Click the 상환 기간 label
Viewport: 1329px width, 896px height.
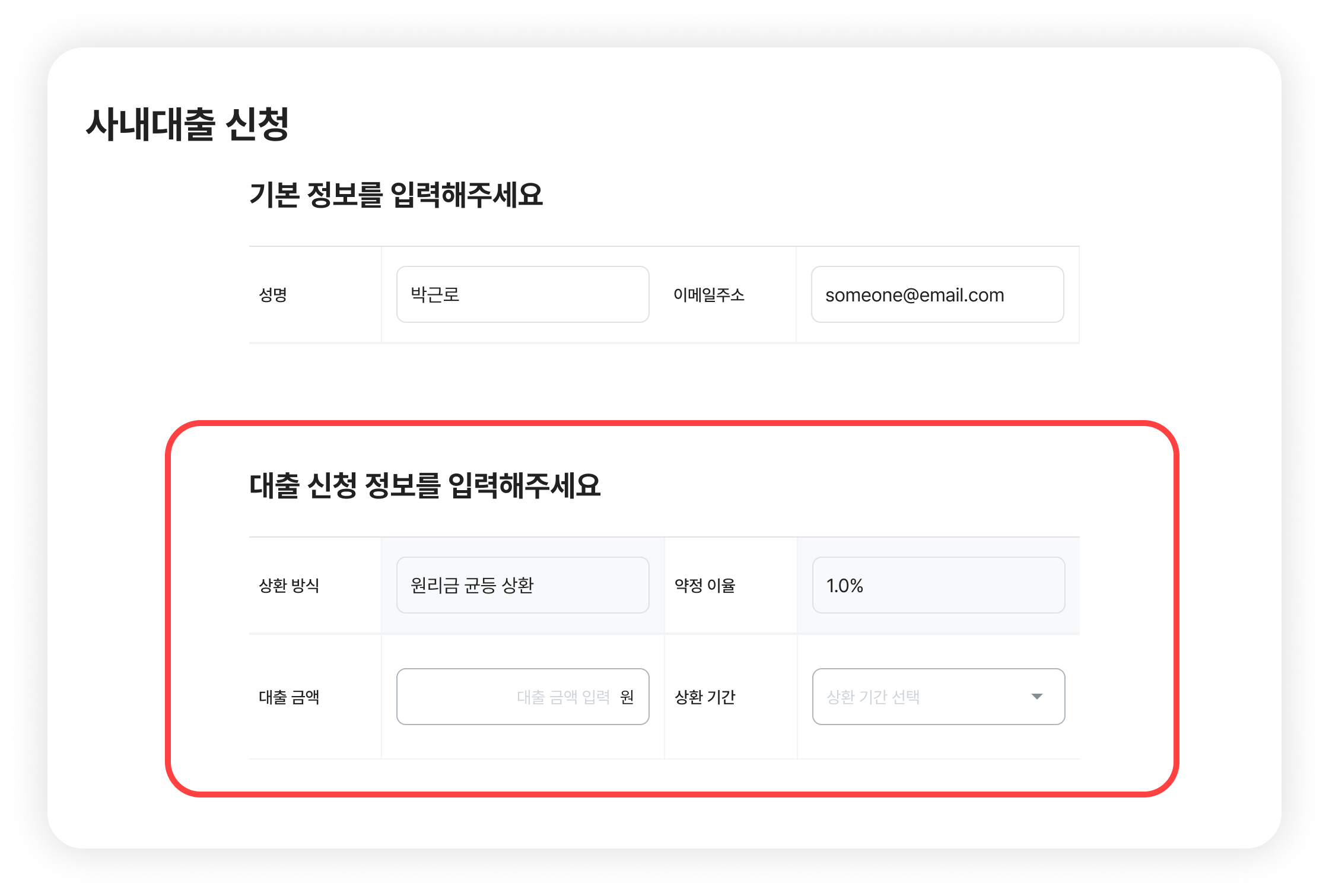(x=705, y=697)
